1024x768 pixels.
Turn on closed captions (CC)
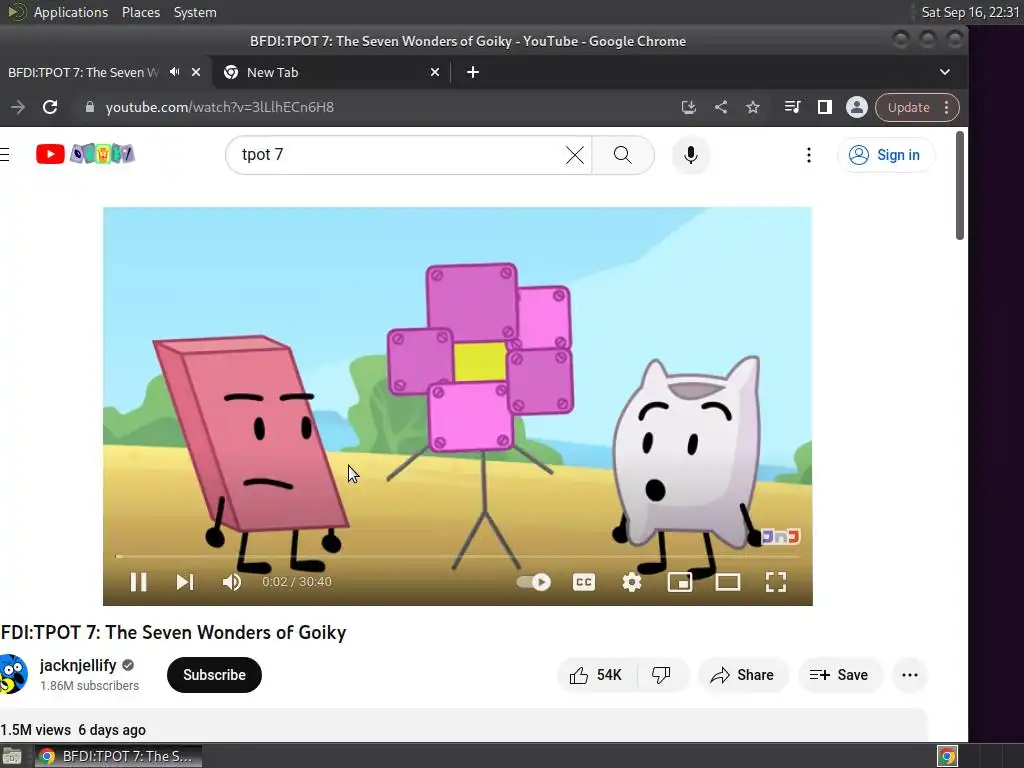tap(583, 582)
